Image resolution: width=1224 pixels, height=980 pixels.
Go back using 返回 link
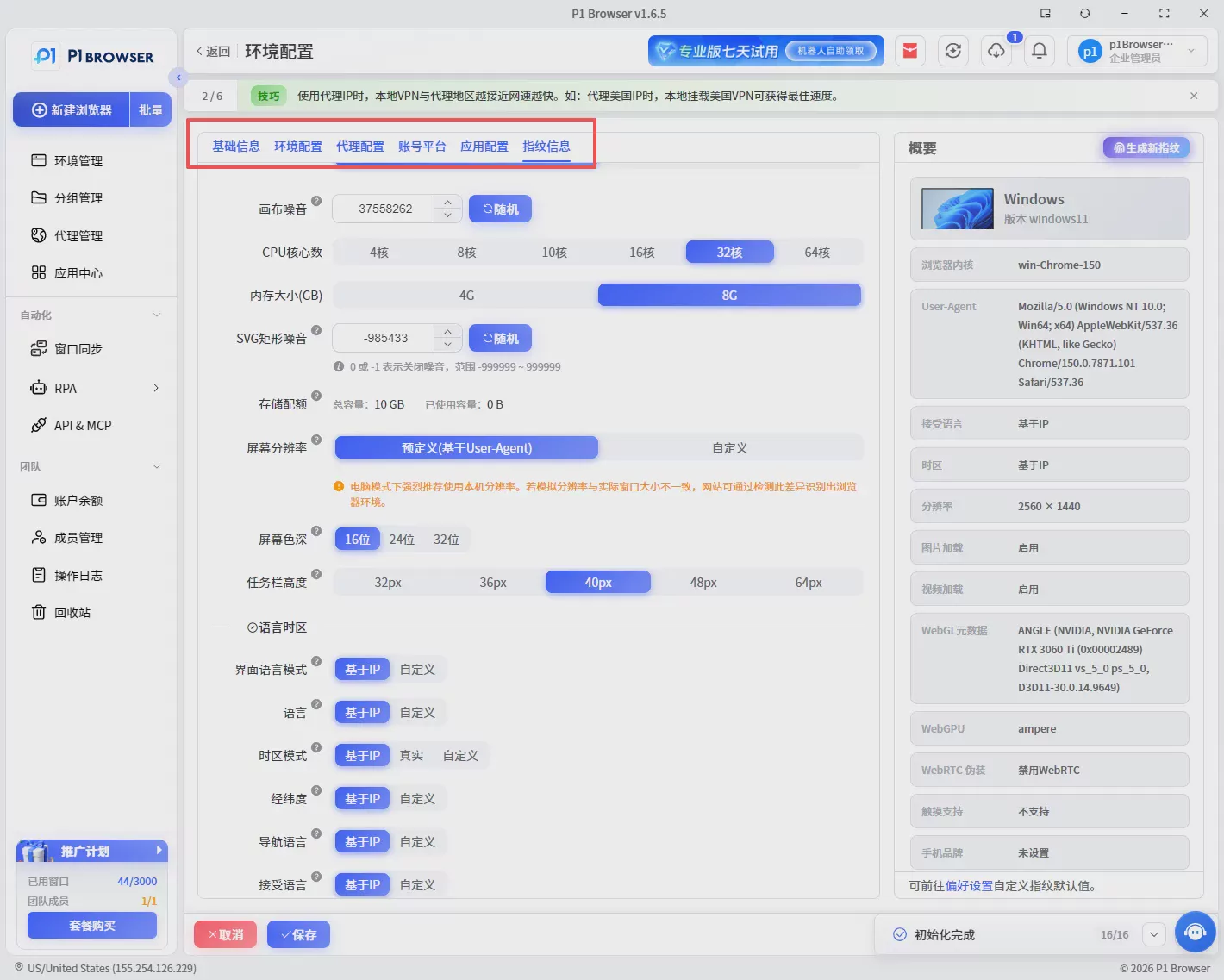tap(213, 52)
